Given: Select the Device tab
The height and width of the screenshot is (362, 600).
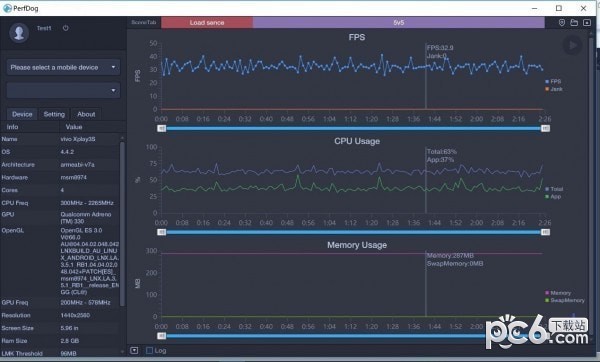Looking at the screenshot, I should [22, 114].
